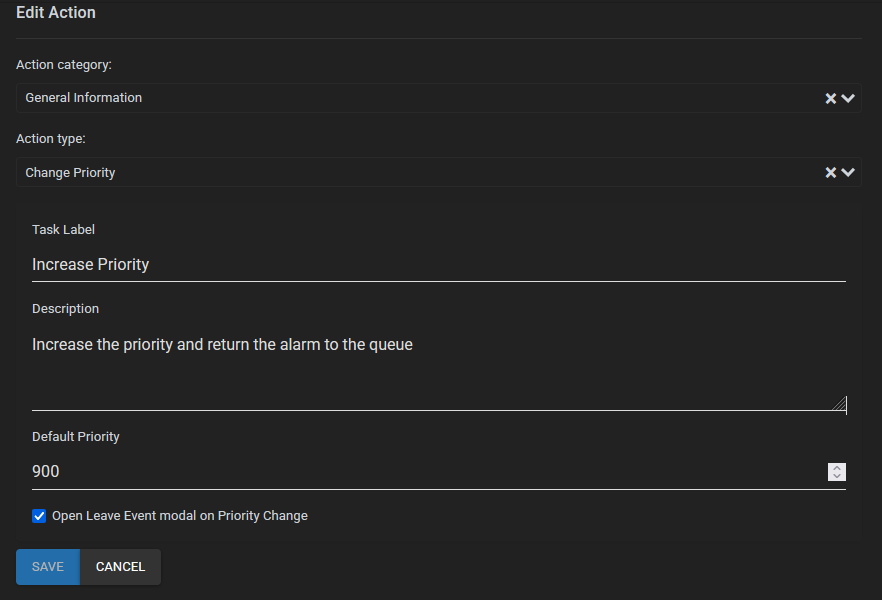Save the edited action
Image resolution: width=882 pixels, height=600 pixels.
(x=48, y=567)
